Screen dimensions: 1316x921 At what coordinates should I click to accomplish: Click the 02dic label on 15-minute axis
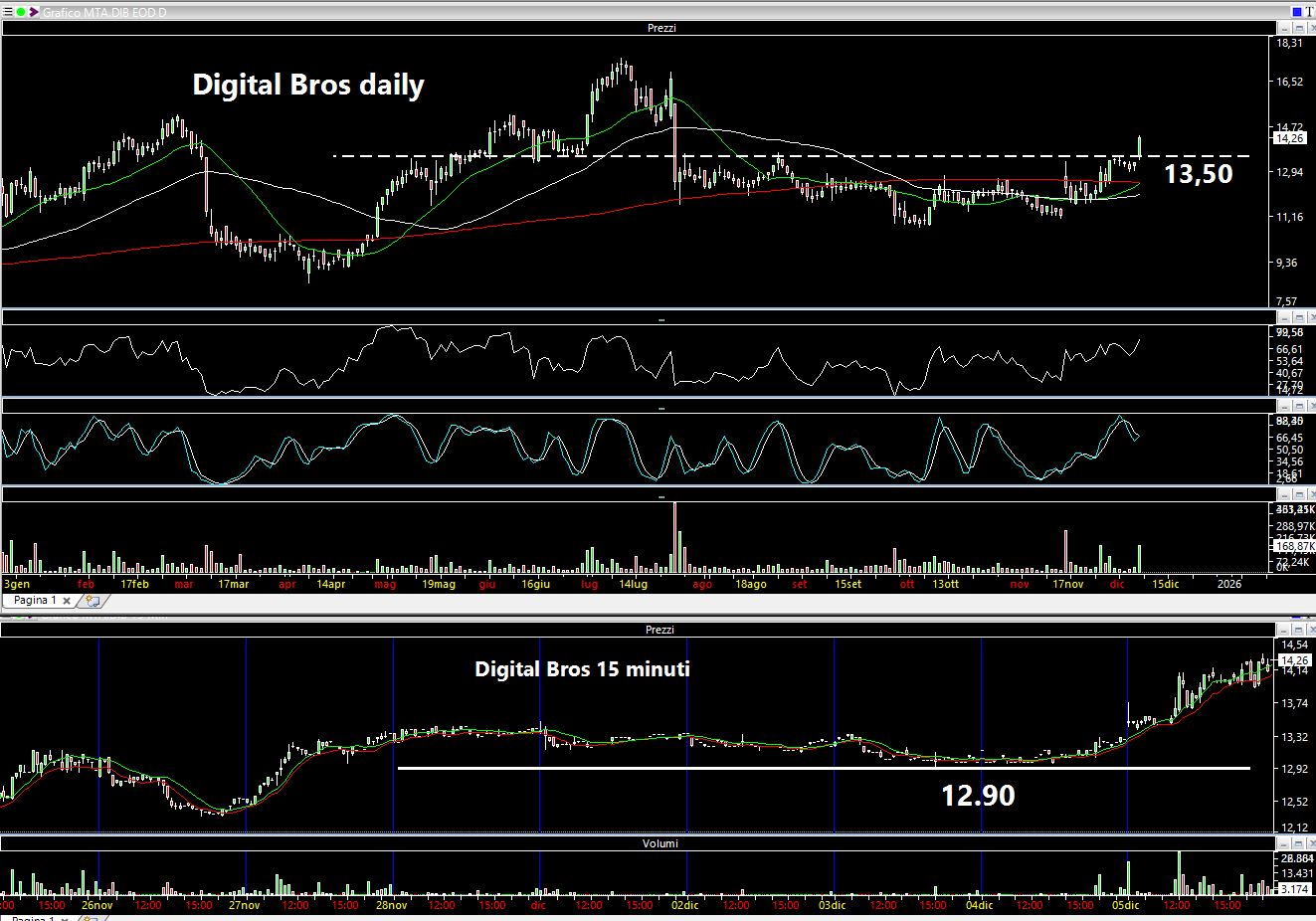click(x=685, y=906)
